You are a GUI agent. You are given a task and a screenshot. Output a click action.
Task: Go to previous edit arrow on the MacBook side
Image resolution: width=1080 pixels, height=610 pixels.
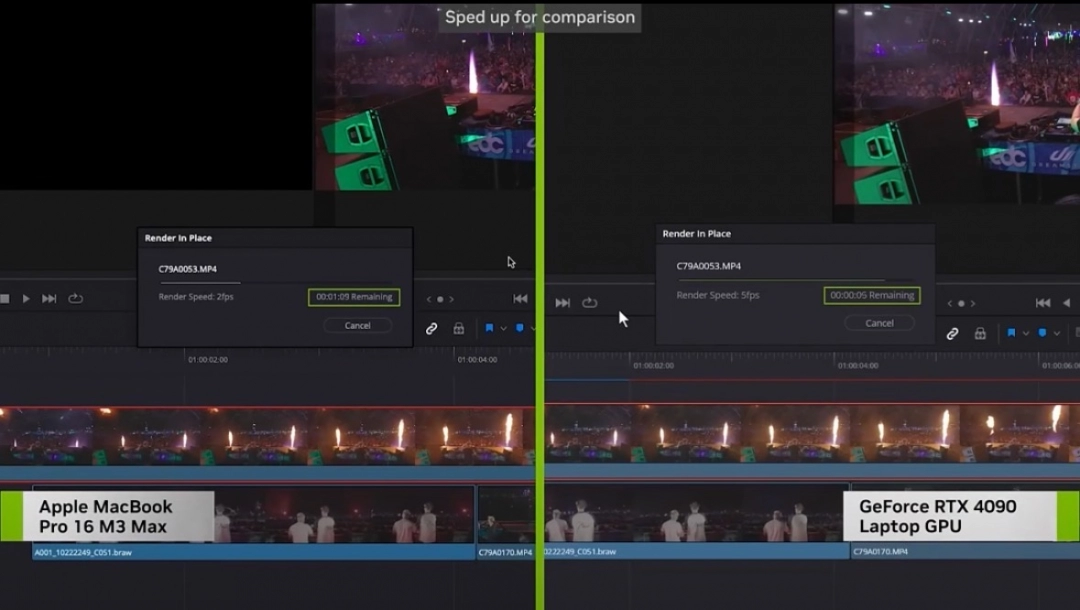click(429, 299)
